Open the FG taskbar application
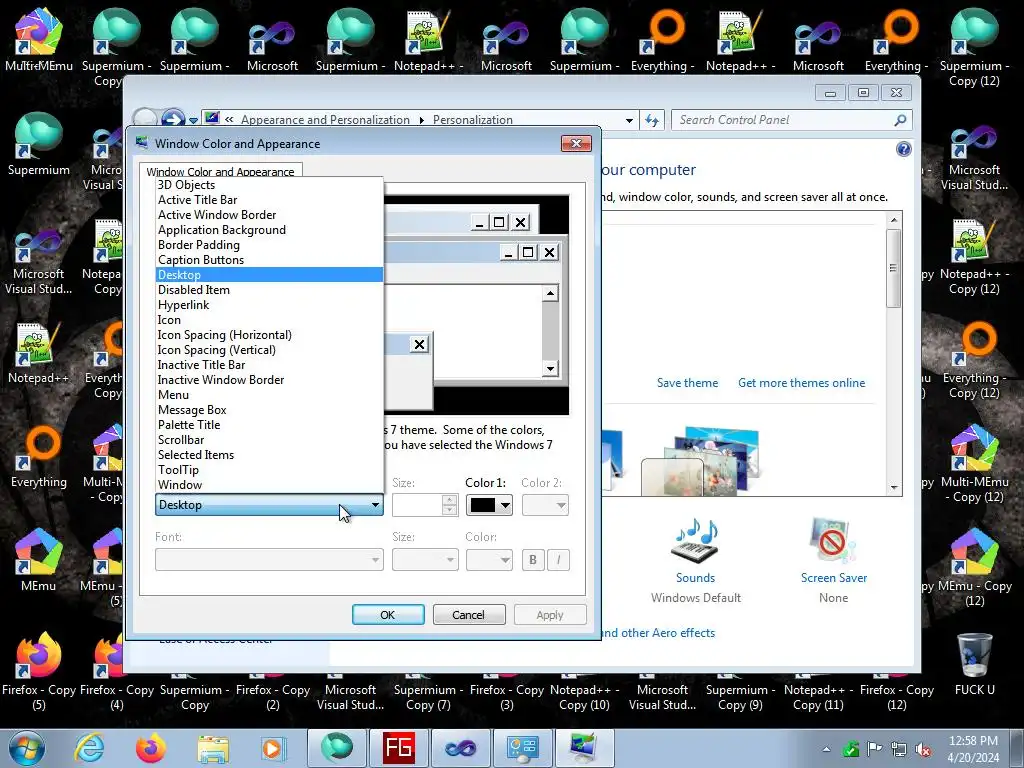1024x768 pixels. tap(398, 748)
